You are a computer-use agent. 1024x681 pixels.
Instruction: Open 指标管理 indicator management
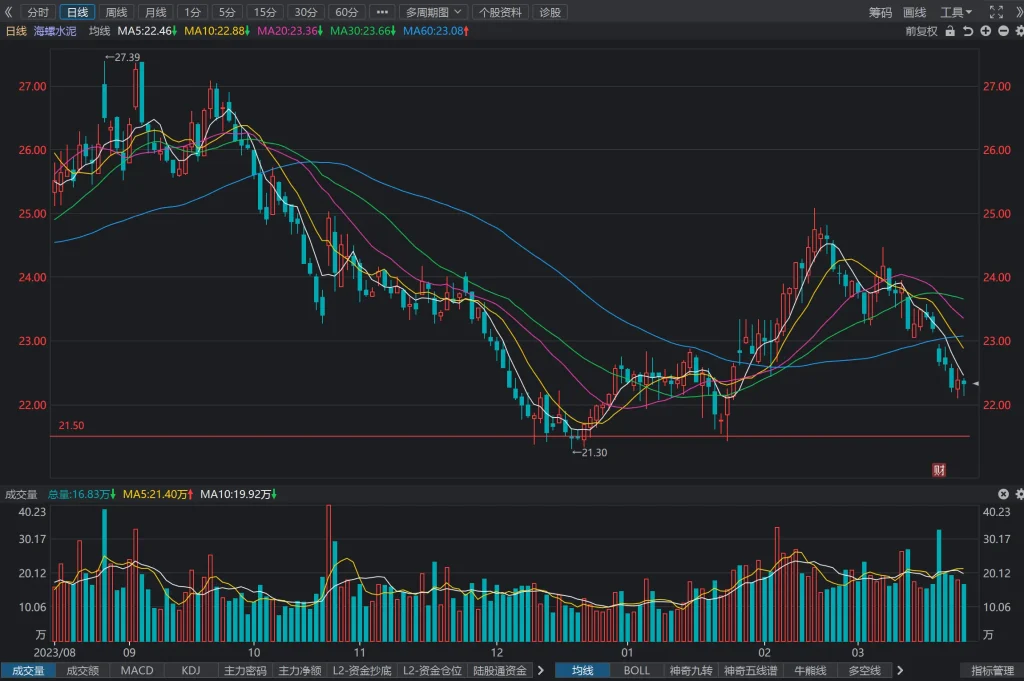click(x=992, y=671)
